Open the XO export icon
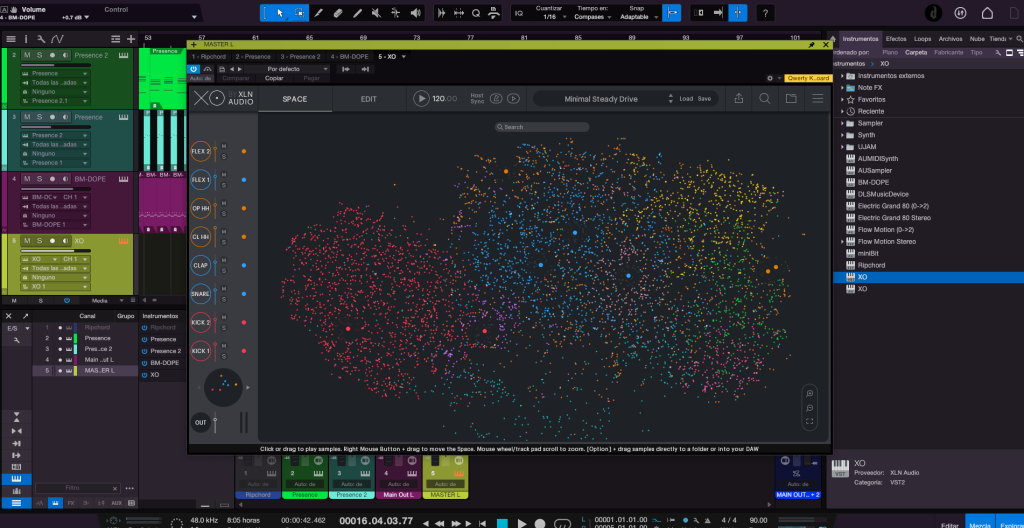This screenshot has height=528, width=1024. coord(738,99)
